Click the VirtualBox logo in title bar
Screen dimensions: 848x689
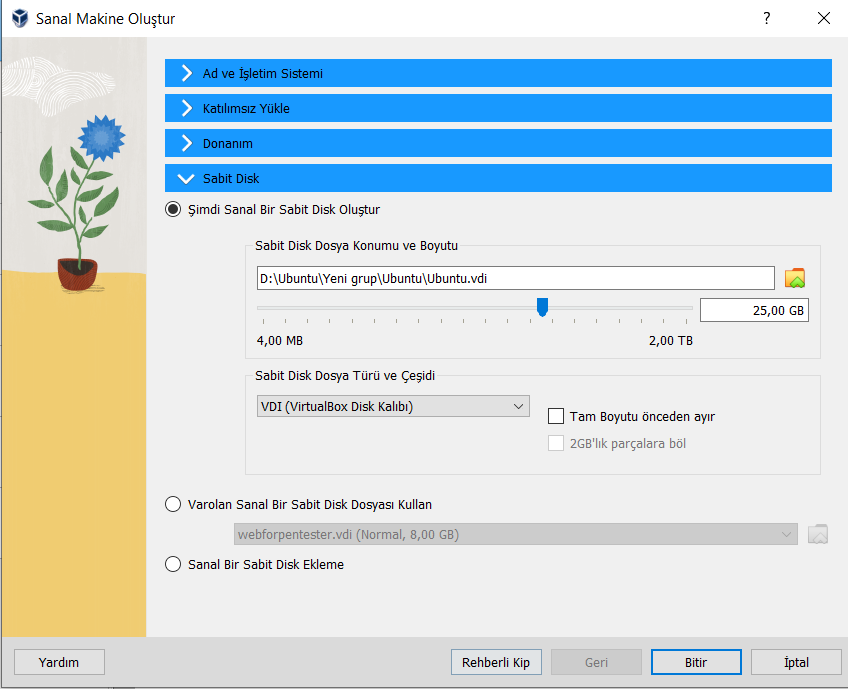pos(20,18)
